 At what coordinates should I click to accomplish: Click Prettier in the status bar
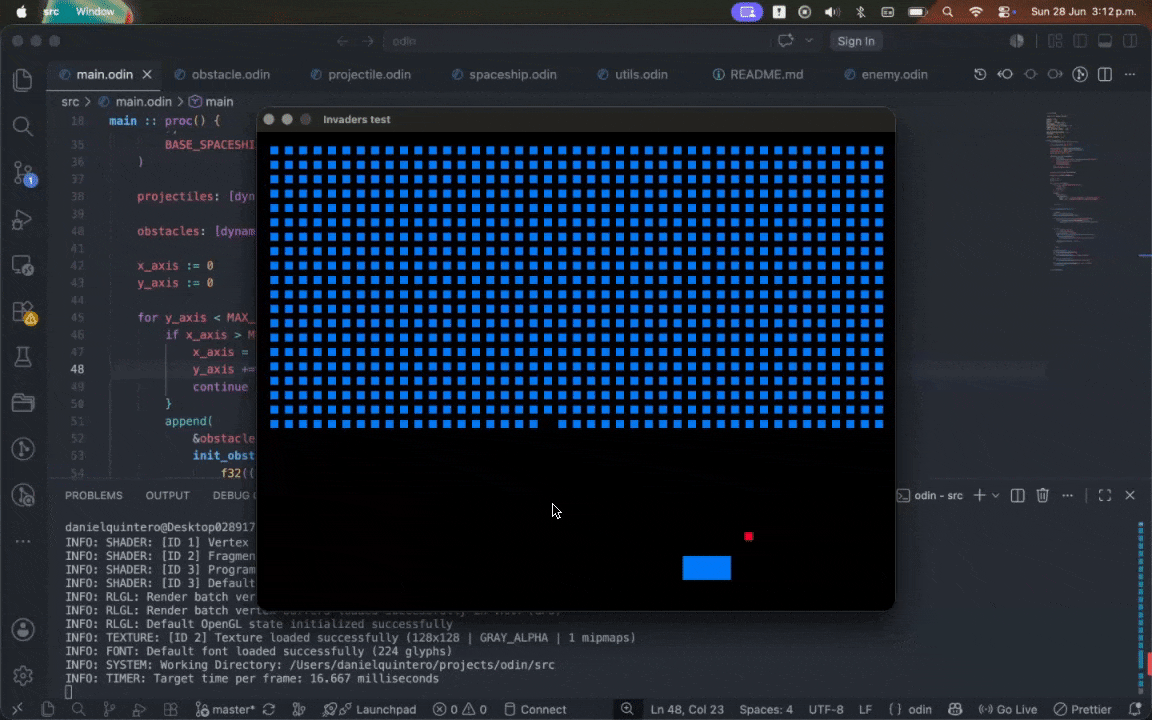(1082, 709)
